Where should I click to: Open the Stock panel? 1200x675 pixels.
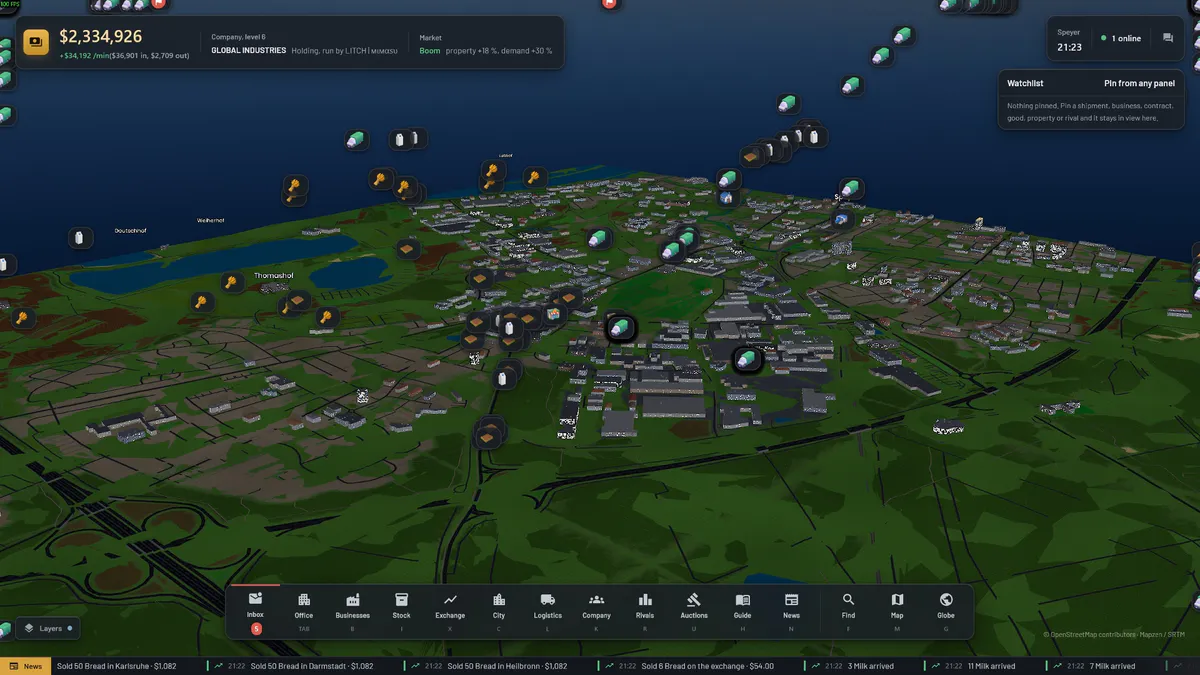[x=401, y=611]
